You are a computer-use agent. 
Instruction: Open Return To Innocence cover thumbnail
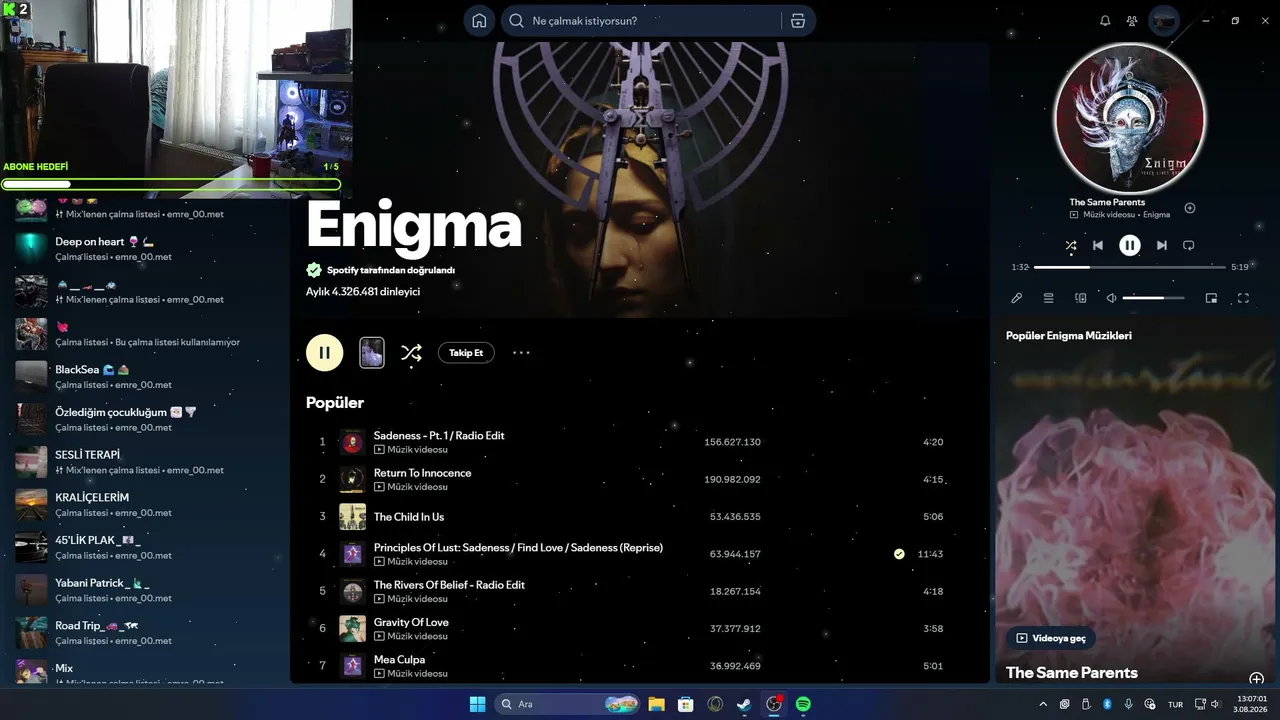tap(352, 479)
